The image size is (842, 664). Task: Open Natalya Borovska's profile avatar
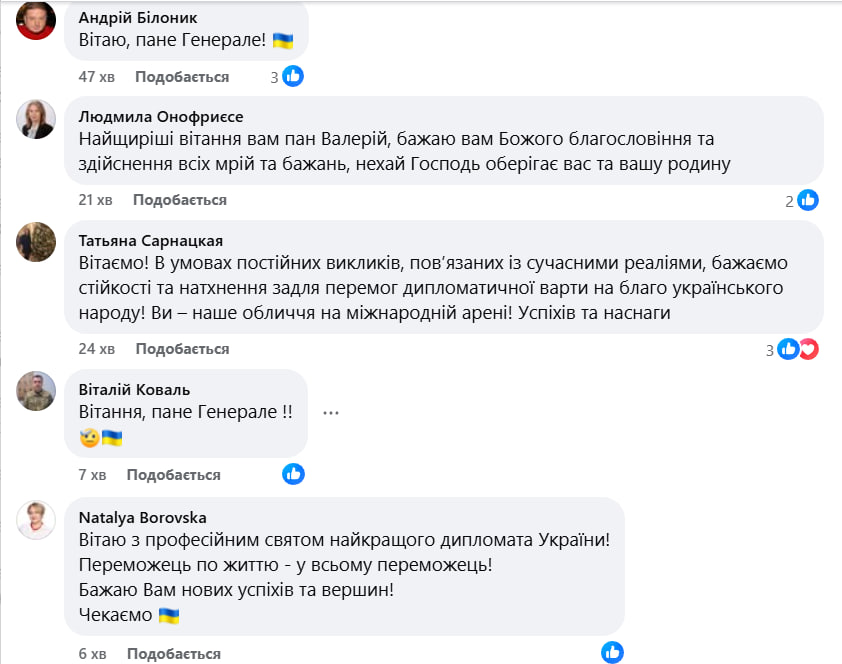(36, 520)
